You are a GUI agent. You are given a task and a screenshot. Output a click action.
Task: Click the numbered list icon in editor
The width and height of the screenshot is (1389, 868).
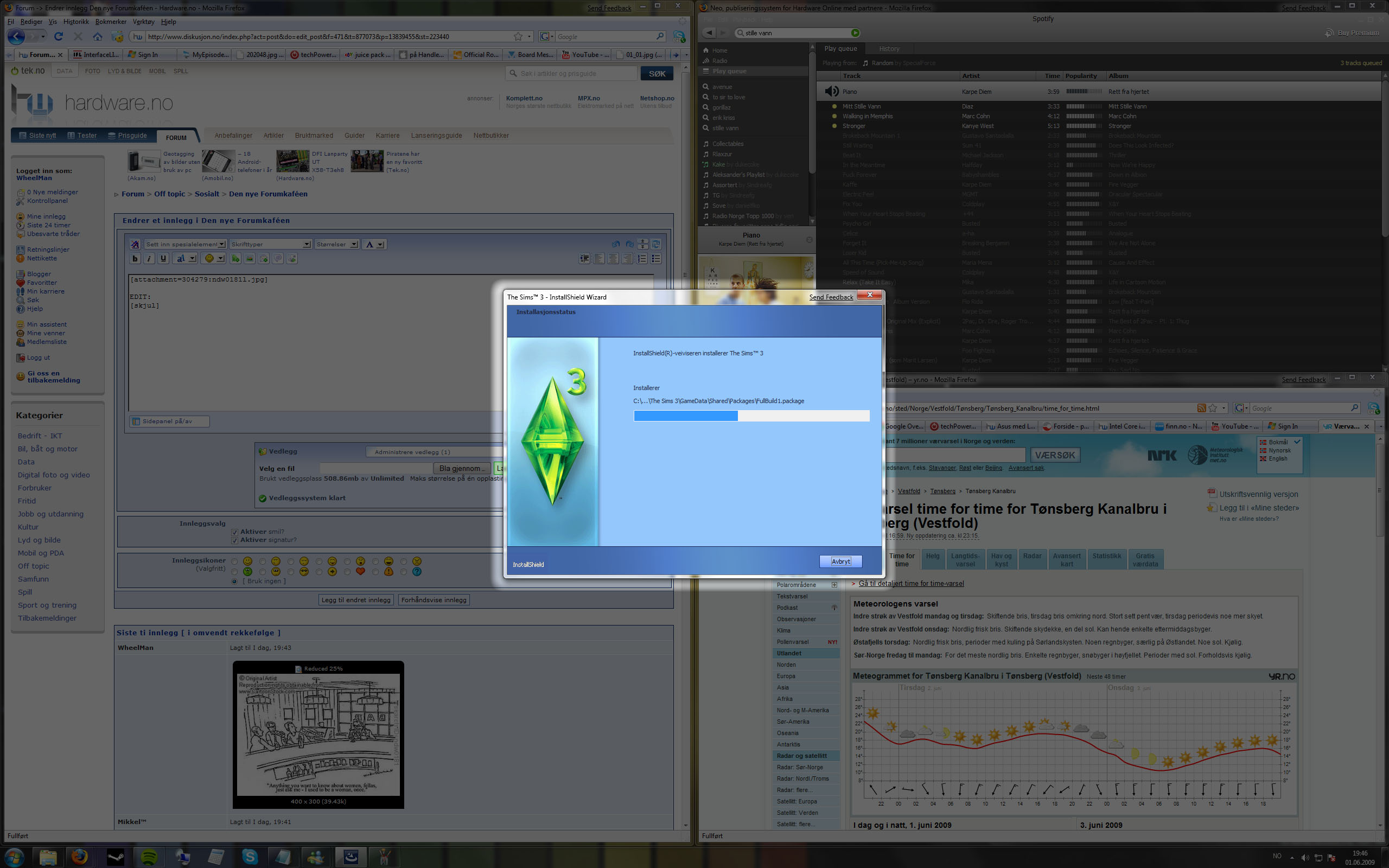click(642, 258)
